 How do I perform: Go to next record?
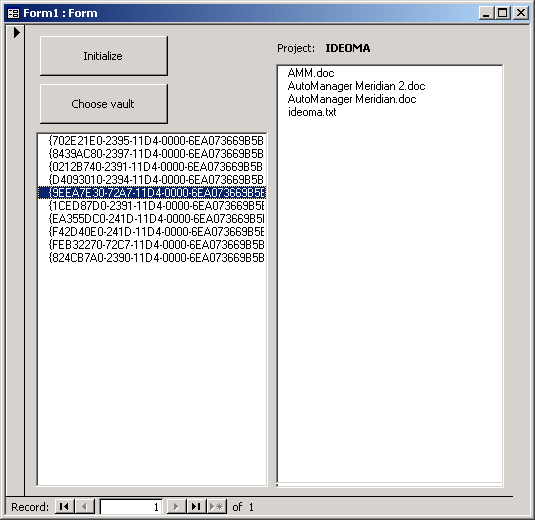pos(176,507)
